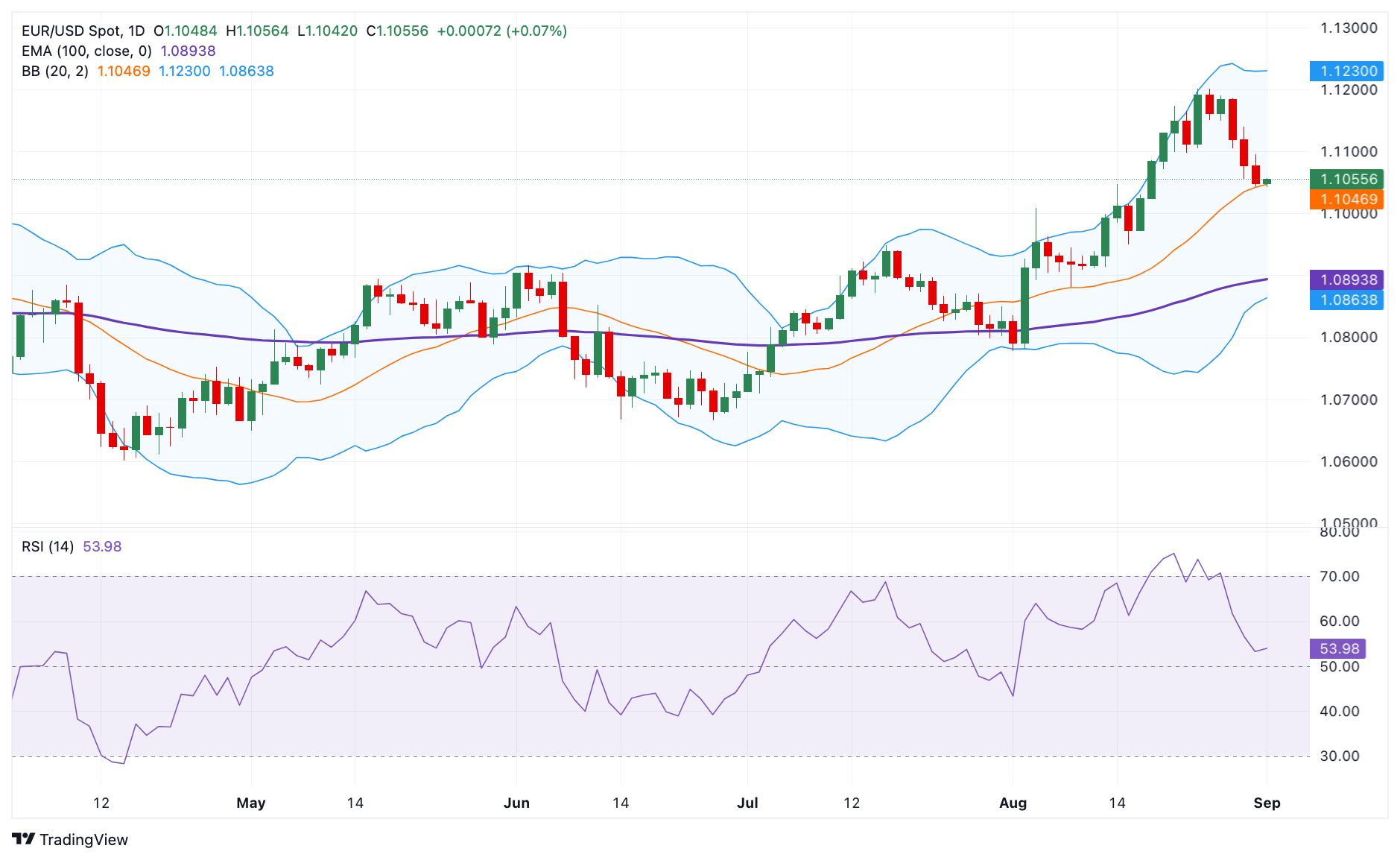Click the blue lower band tag 1.08638
The image size is (1400, 860).
pos(1349,300)
